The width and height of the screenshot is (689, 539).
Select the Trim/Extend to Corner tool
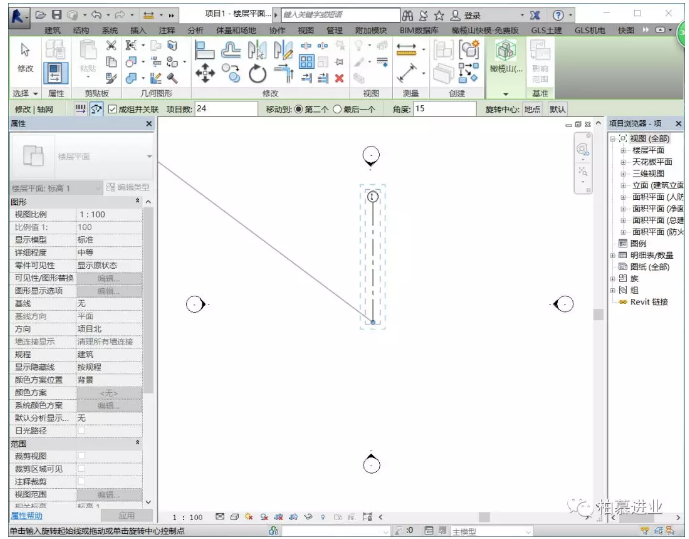click(x=284, y=73)
